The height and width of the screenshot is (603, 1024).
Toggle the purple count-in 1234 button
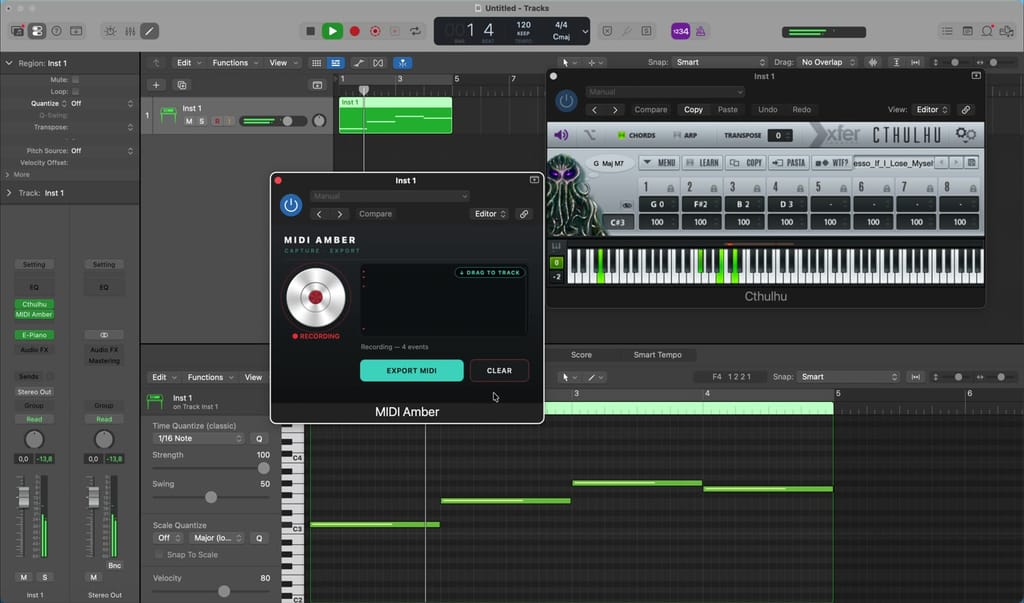(680, 31)
